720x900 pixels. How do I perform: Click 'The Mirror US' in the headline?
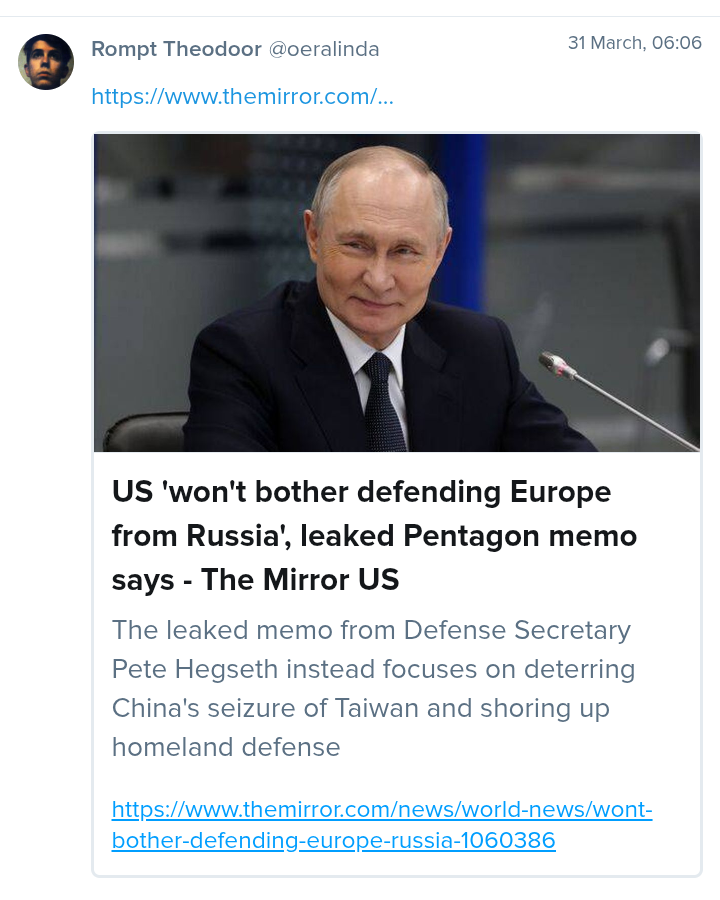click(x=300, y=580)
